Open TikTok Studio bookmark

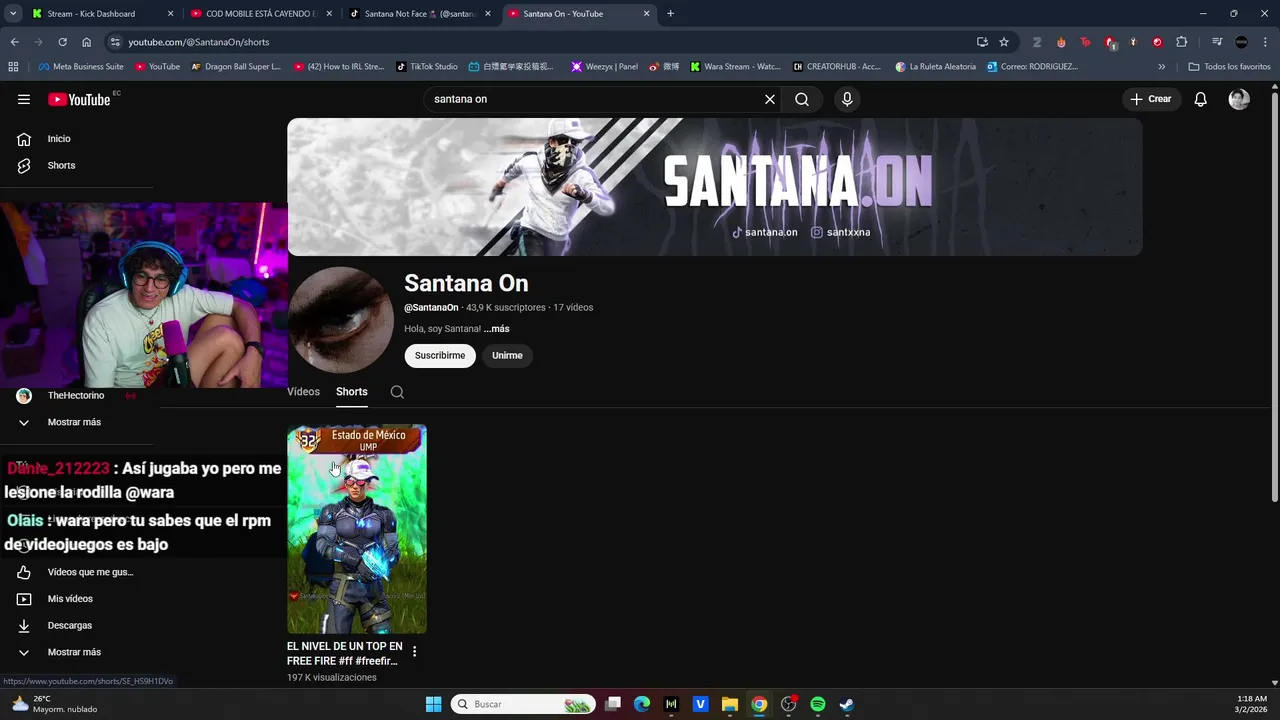(427, 67)
